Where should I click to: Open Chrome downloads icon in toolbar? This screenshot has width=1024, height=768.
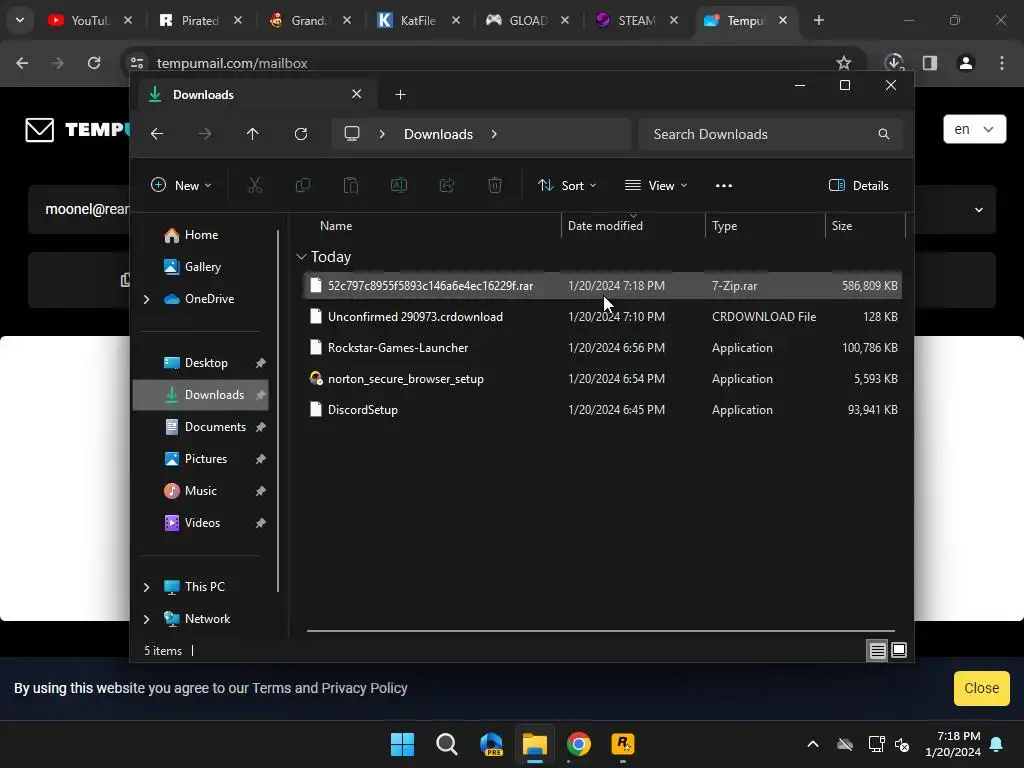(x=894, y=63)
